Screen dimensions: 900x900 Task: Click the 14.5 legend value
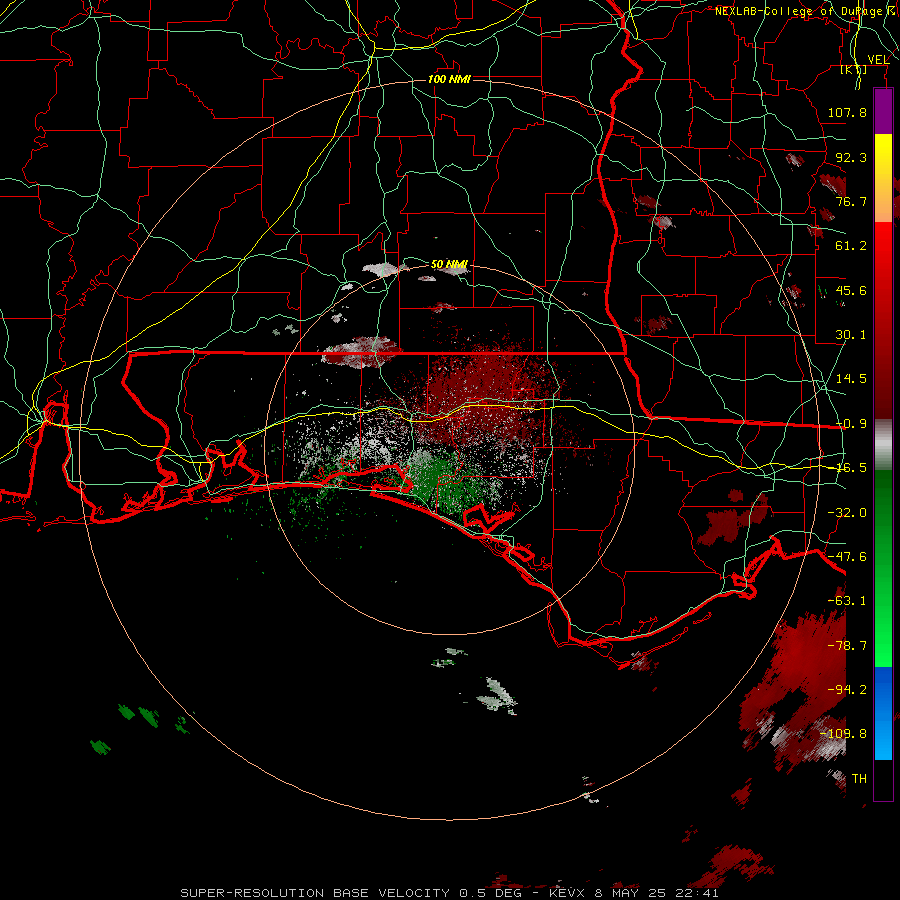coord(851,379)
